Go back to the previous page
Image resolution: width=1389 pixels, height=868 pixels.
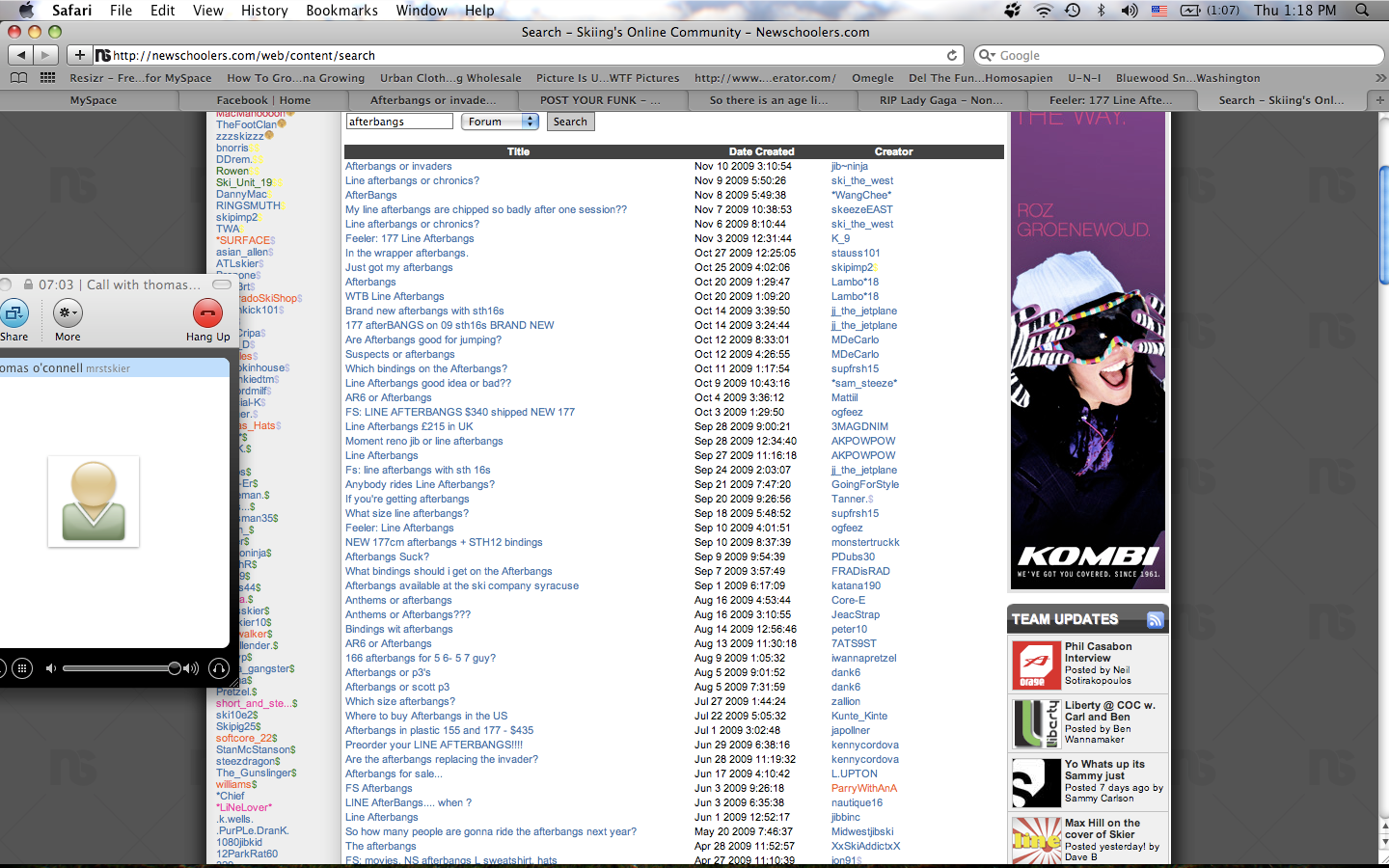[21, 55]
